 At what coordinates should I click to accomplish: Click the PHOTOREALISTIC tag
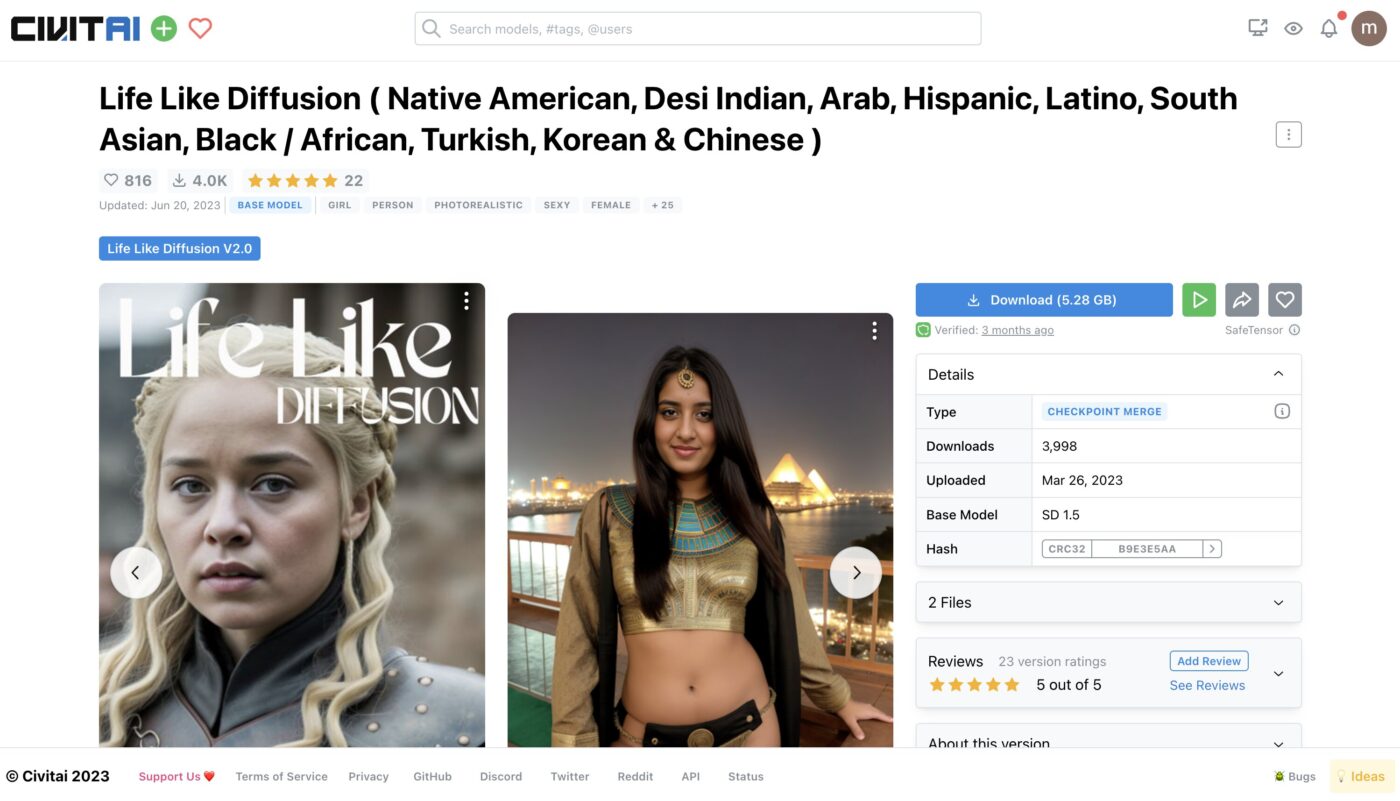point(478,205)
